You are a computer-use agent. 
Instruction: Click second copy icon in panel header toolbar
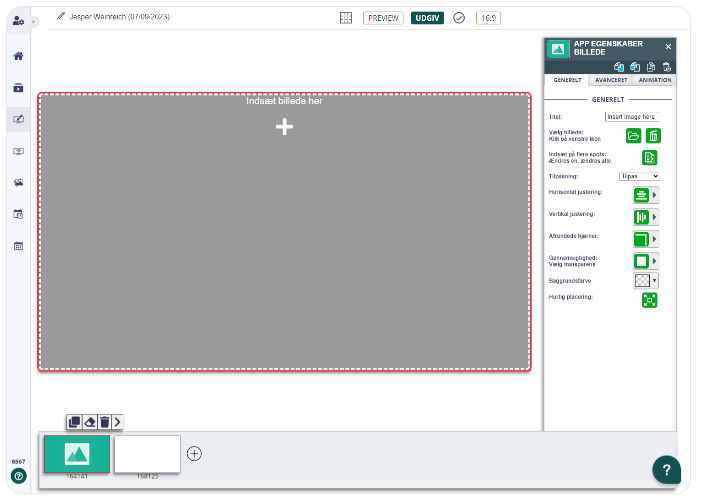tap(635, 67)
